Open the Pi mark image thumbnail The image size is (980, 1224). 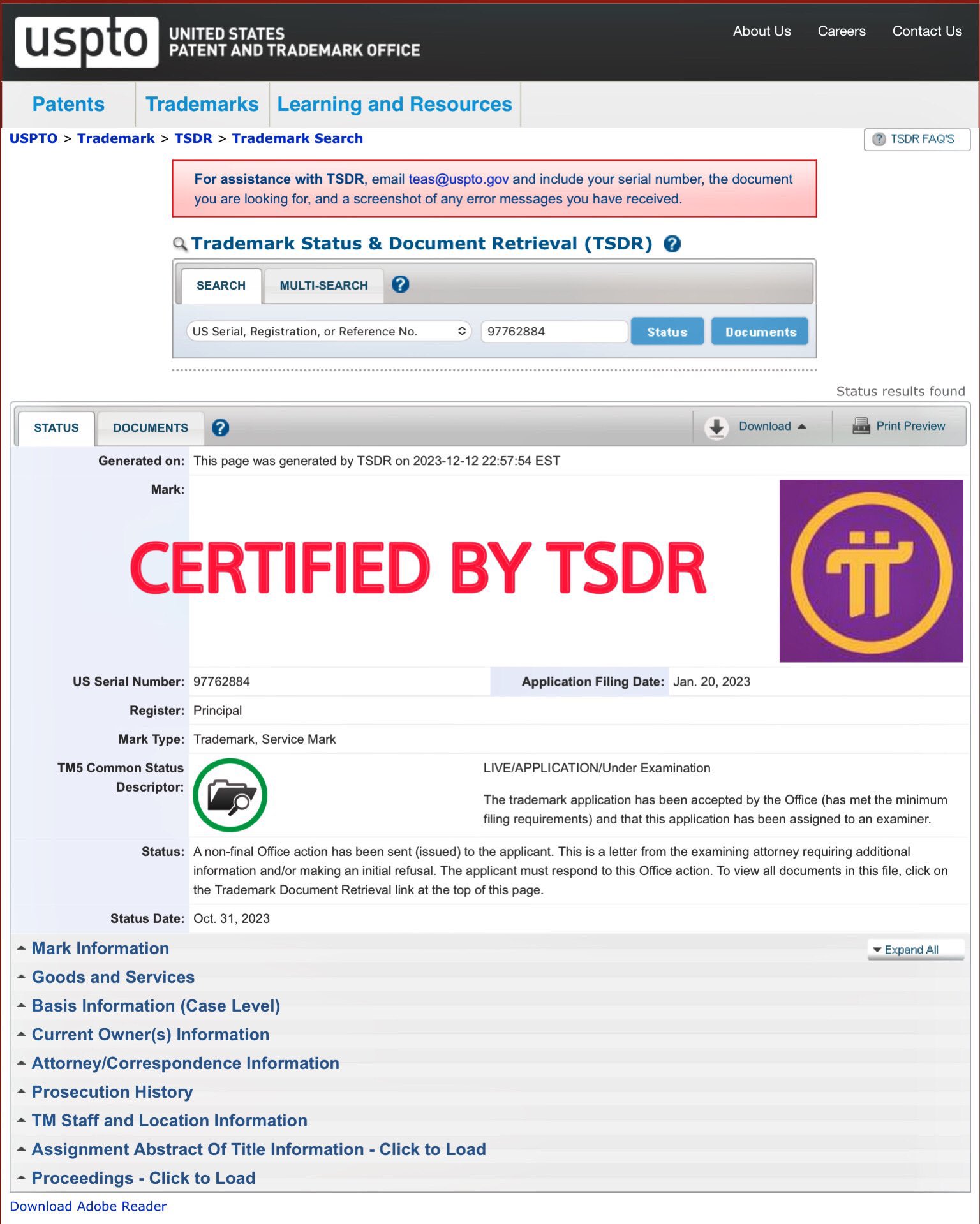point(871,571)
